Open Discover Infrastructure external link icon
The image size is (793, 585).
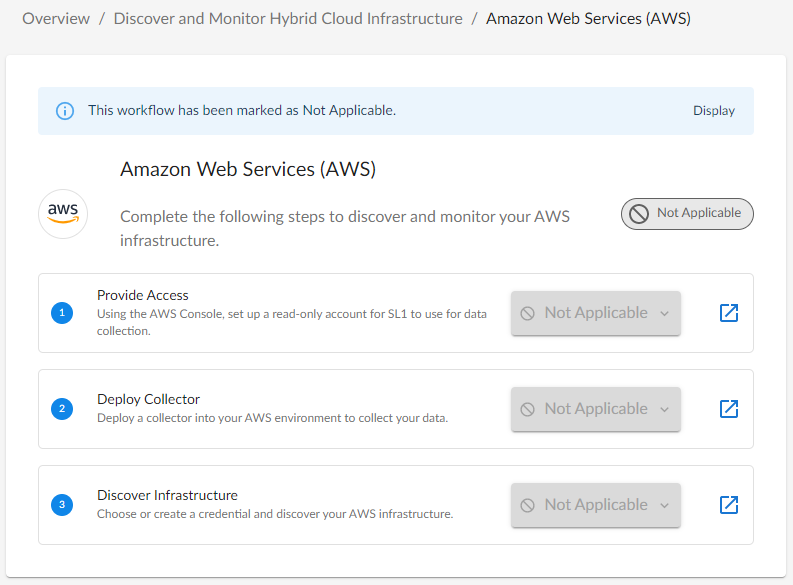click(x=729, y=505)
